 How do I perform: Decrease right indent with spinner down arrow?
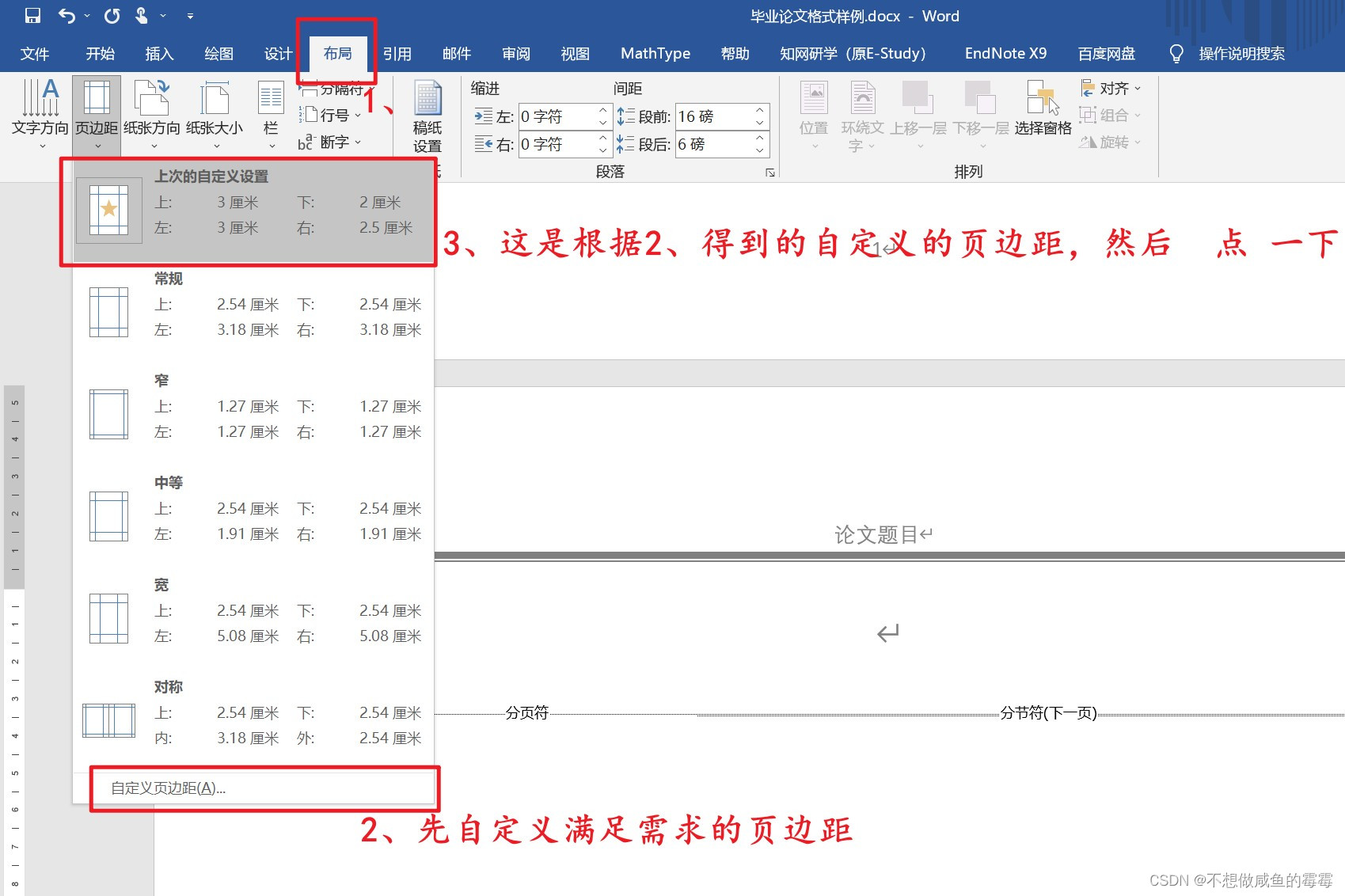pyautogui.click(x=603, y=150)
